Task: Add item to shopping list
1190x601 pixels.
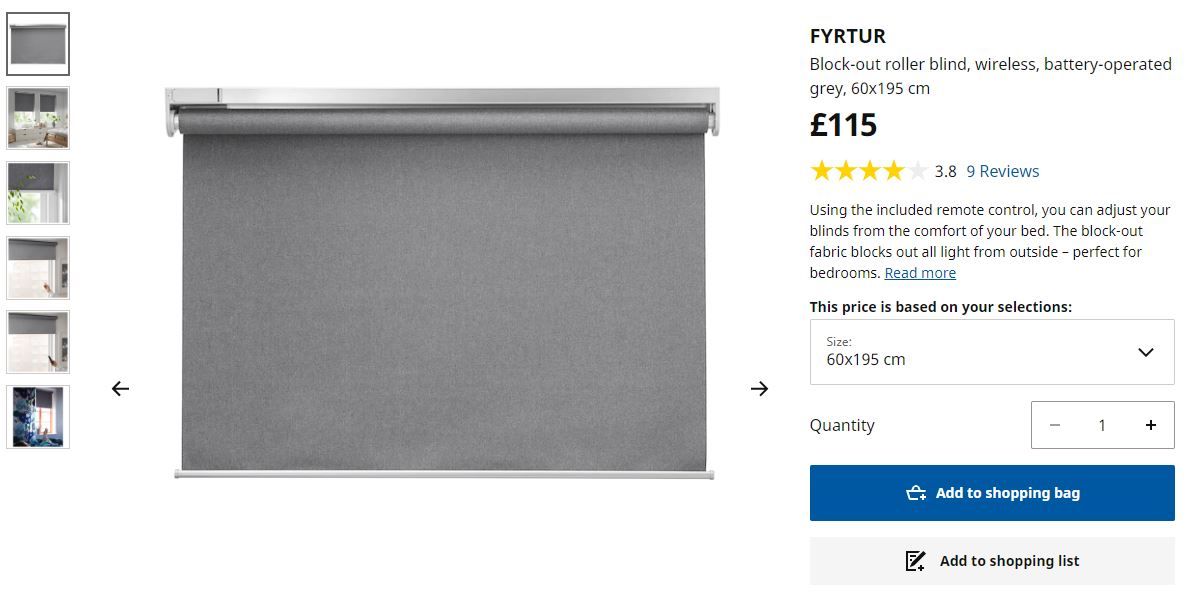Action: pyautogui.click(x=992, y=561)
